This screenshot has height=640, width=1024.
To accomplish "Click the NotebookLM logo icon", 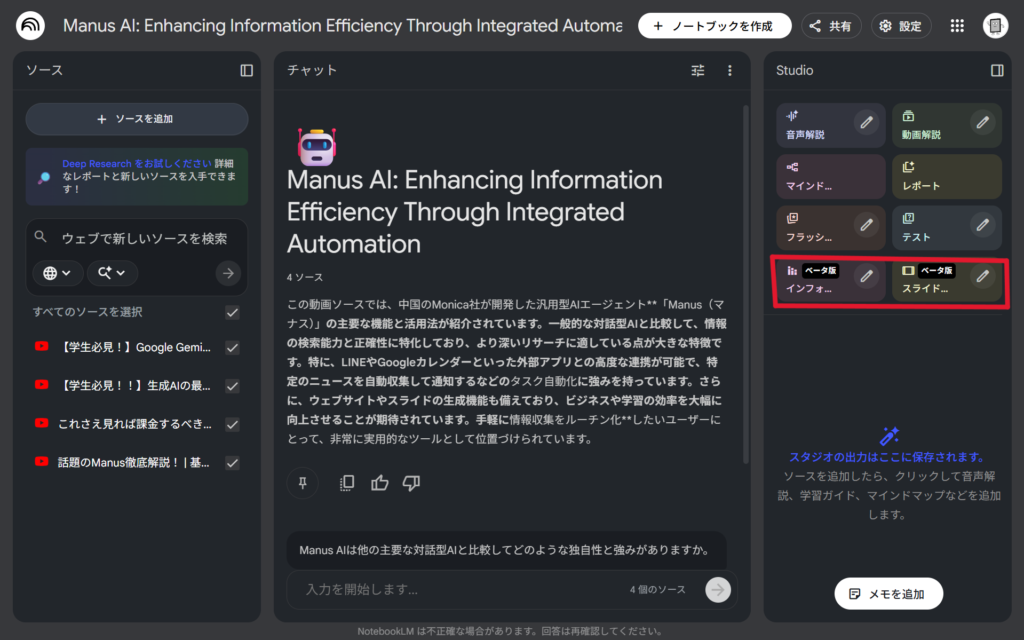I will [30, 25].
